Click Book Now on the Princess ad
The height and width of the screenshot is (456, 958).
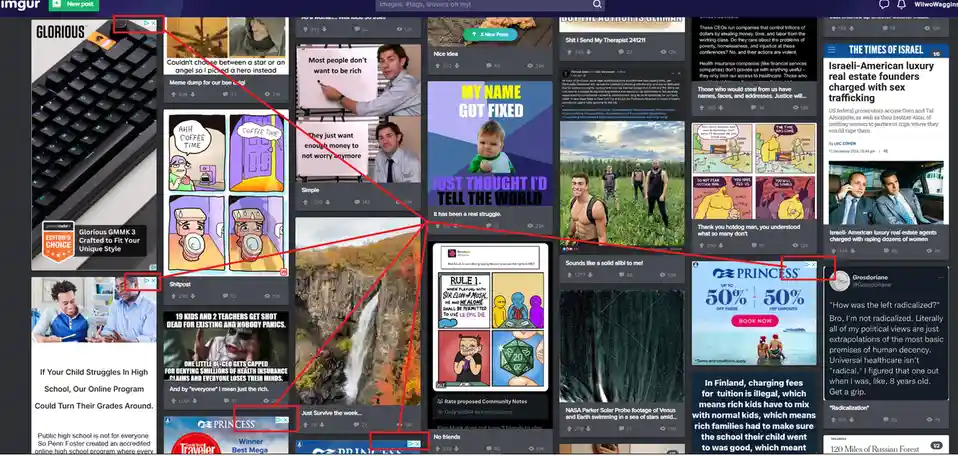click(754, 320)
